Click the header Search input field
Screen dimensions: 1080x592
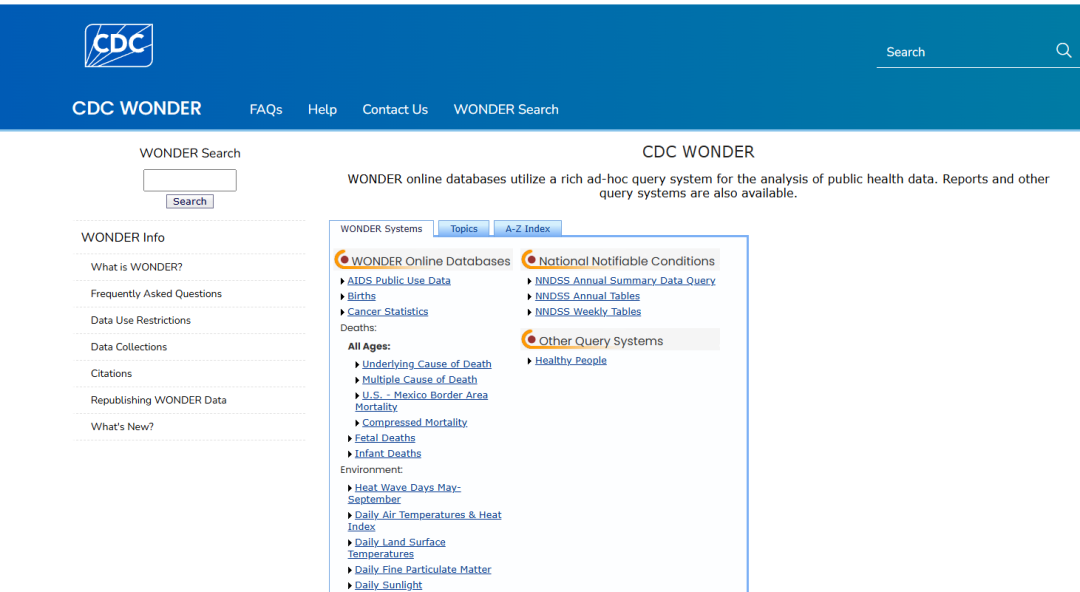point(964,52)
